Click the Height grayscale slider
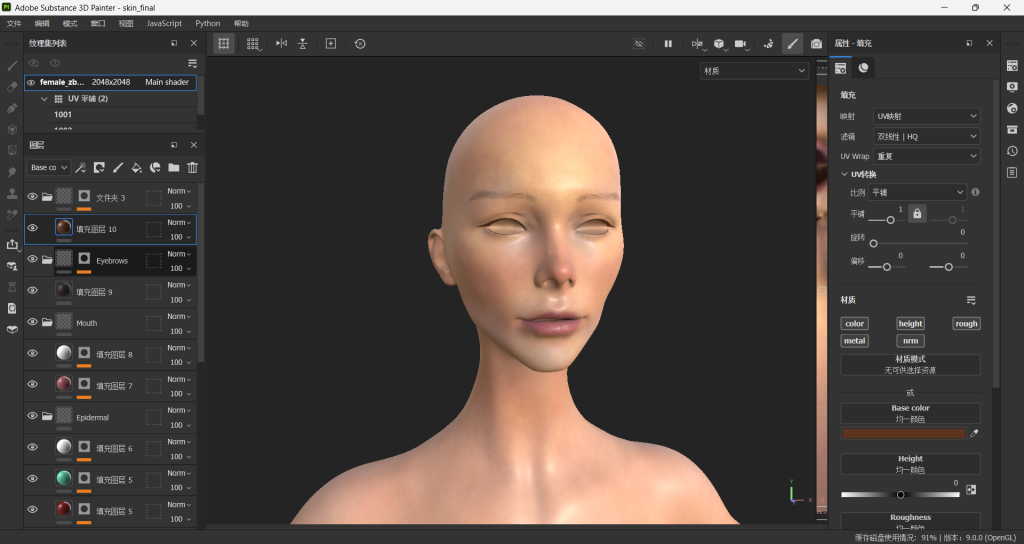This screenshot has height=544, width=1024. pyautogui.click(x=900, y=494)
